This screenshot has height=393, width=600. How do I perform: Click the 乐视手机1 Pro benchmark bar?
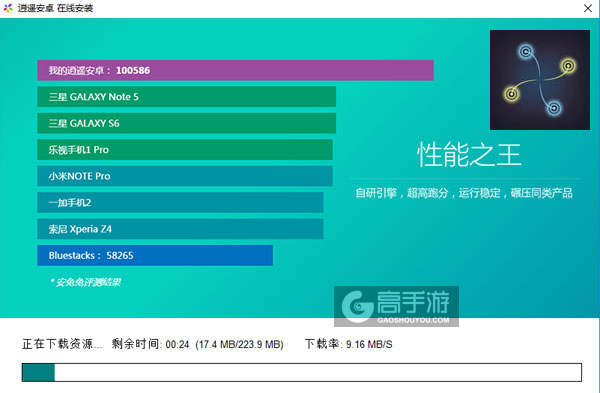pyautogui.click(x=185, y=150)
